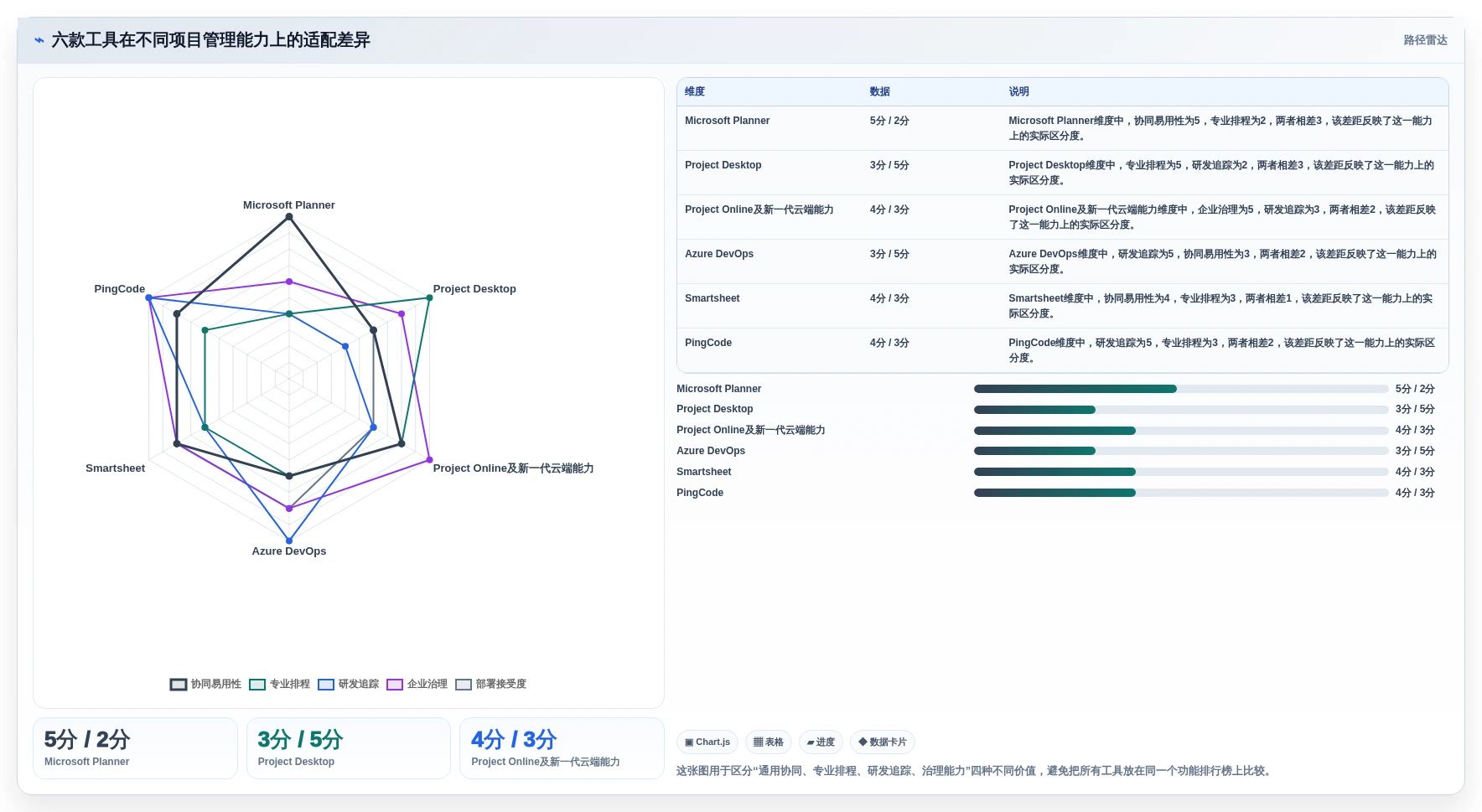Click the PingCode progress bar
The height and width of the screenshot is (812, 1482).
click(1181, 493)
